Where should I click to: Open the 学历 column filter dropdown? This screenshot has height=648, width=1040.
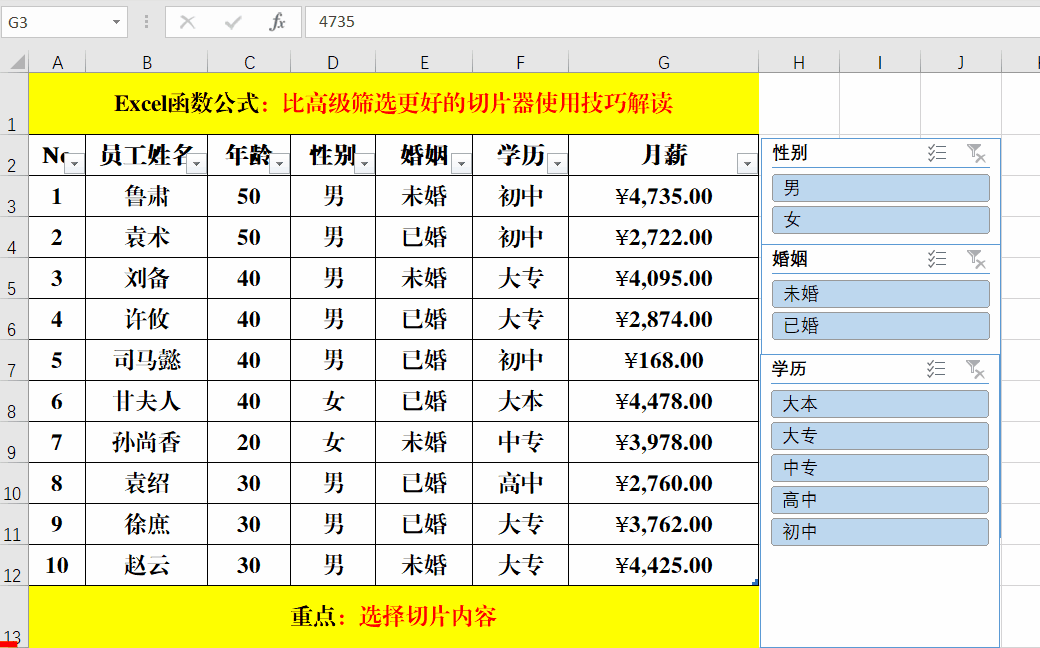click(x=558, y=163)
